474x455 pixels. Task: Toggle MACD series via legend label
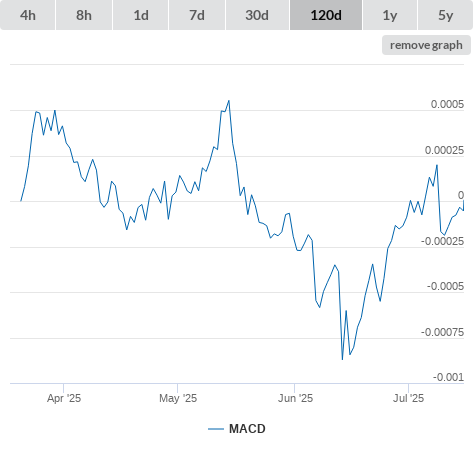247,429
